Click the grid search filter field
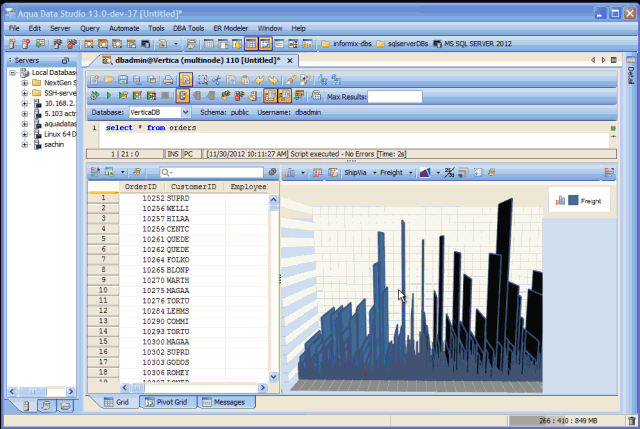The height and width of the screenshot is (429, 640). point(211,172)
